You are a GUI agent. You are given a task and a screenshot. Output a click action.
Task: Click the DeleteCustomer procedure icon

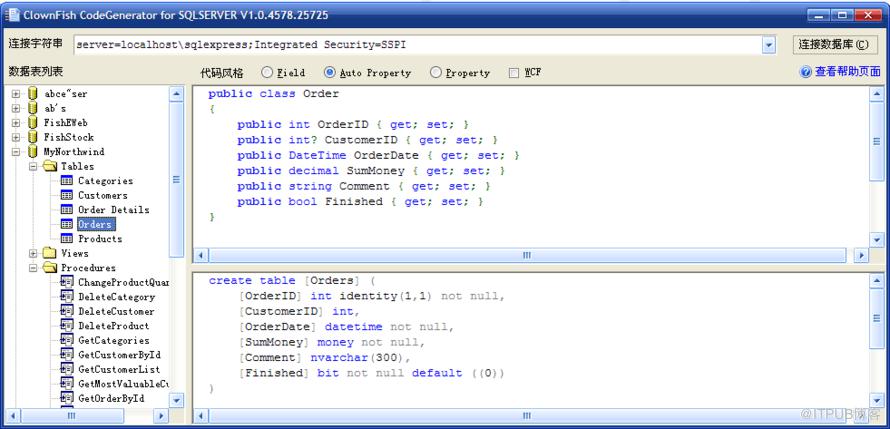[67, 311]
